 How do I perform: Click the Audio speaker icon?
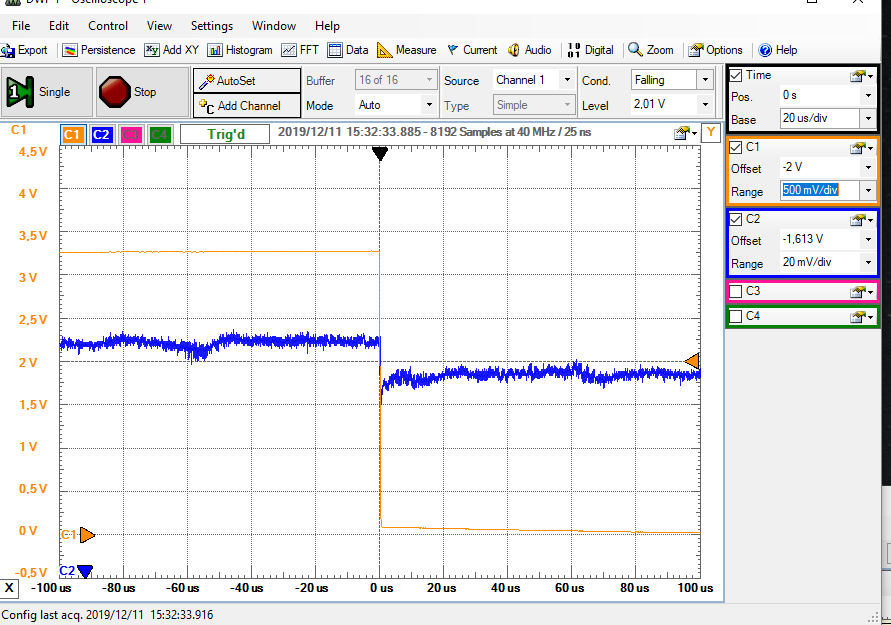tap(530, 50)
